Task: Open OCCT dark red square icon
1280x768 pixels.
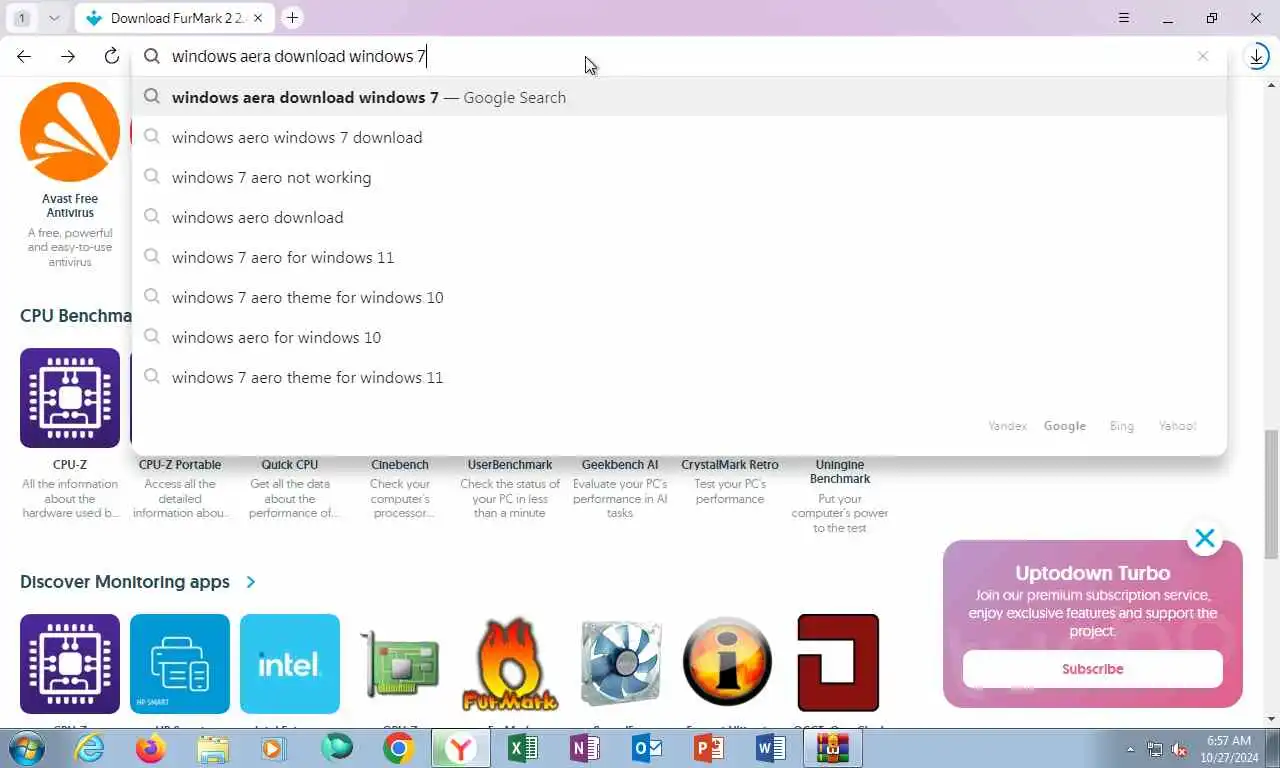Action: [838, 663]
